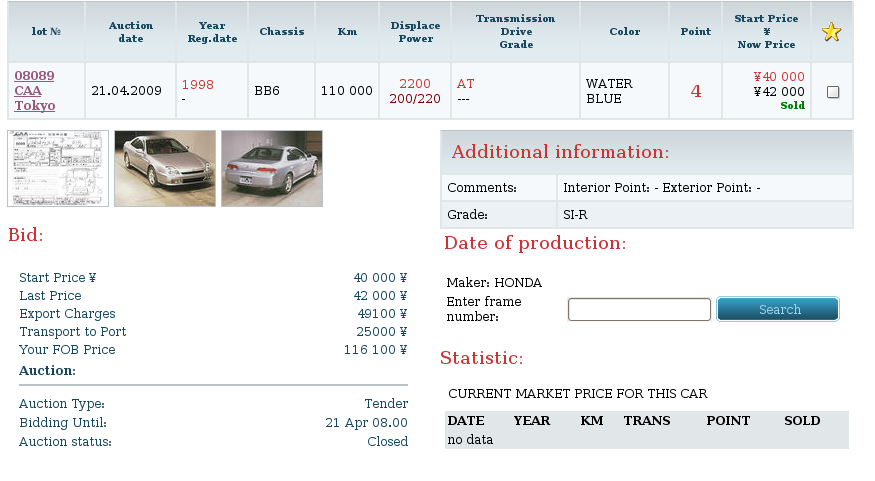
Task: Select Last Price value 42 000 ¥
Action: [380, 296]
